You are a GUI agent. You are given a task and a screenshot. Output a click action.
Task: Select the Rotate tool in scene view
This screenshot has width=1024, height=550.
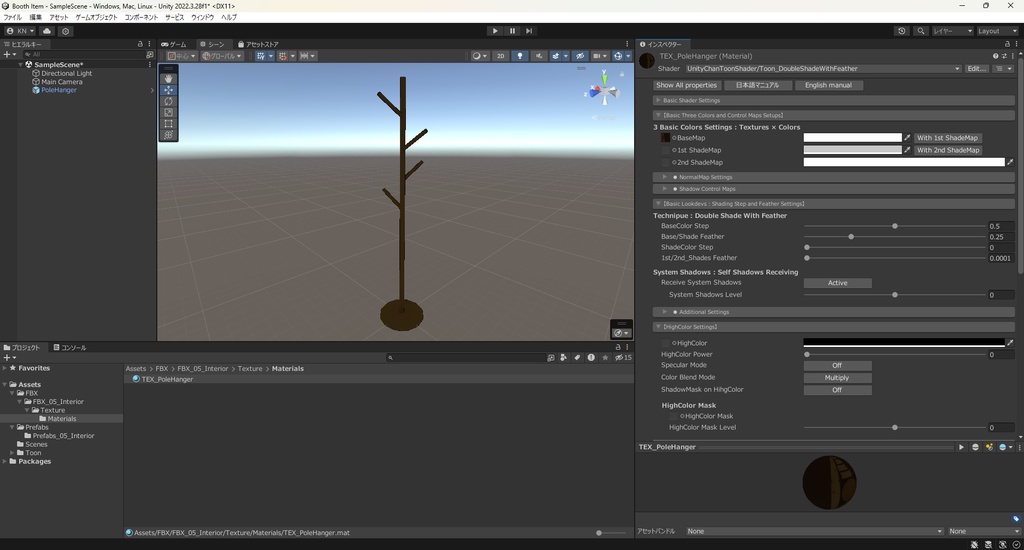168,101
